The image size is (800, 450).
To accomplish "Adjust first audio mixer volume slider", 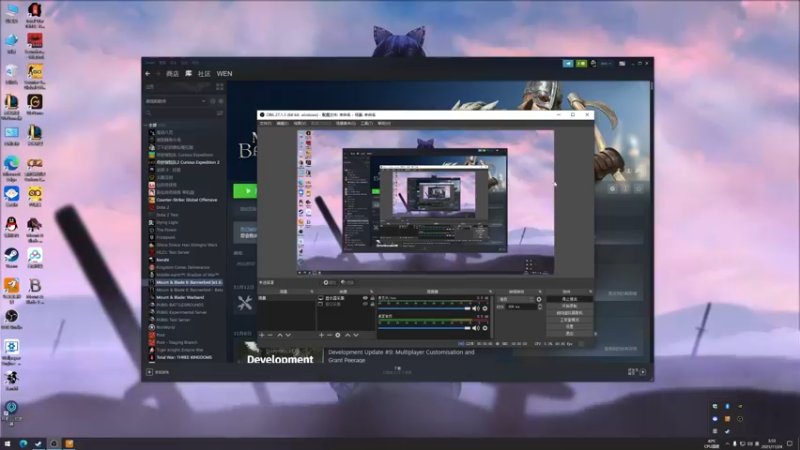I will (424, 309).
